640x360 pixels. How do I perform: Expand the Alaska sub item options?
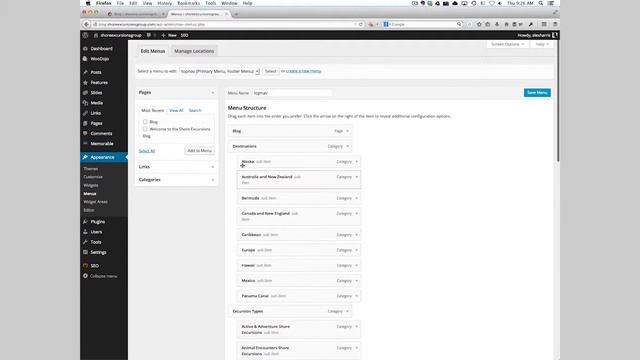tap(356, 162)
